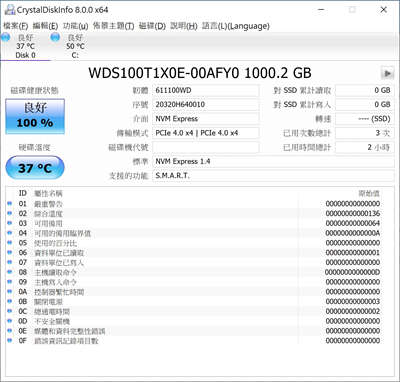The height and width of the screenshot is (382, 400).
Task: Click the drive title WDS100T1X0E-00AFY0 1000.2 GB
Action: point(200,73)
